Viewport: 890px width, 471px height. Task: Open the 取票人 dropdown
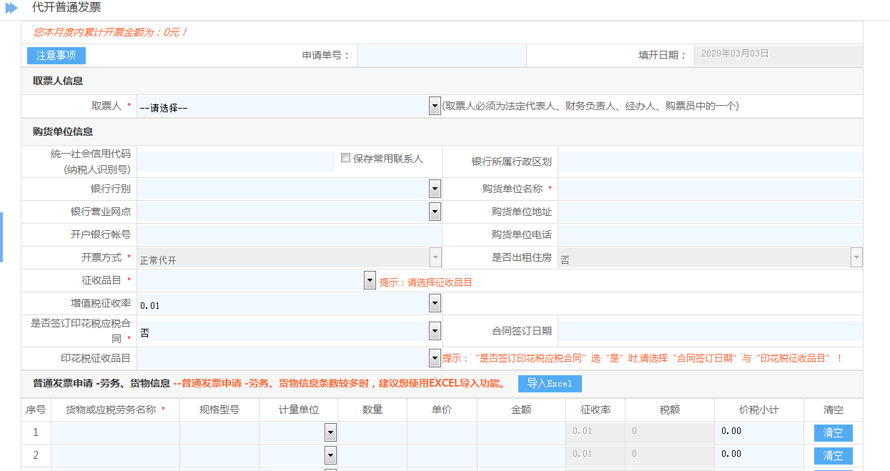[x=434, y=106]
